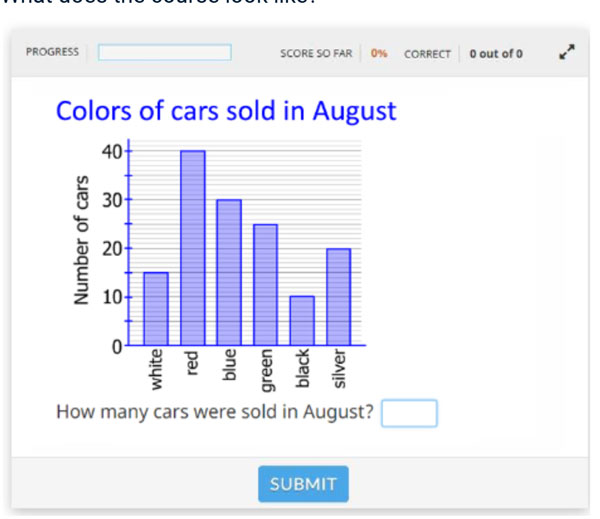Click the empty progress bar
This screenshot has width=600, height=519.
point(165,52)
